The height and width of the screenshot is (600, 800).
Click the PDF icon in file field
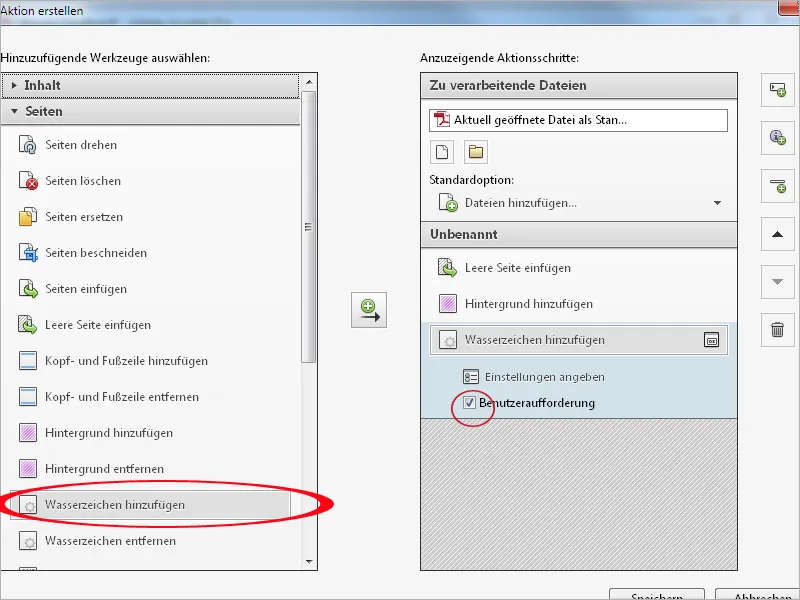(x=441, y=120)
